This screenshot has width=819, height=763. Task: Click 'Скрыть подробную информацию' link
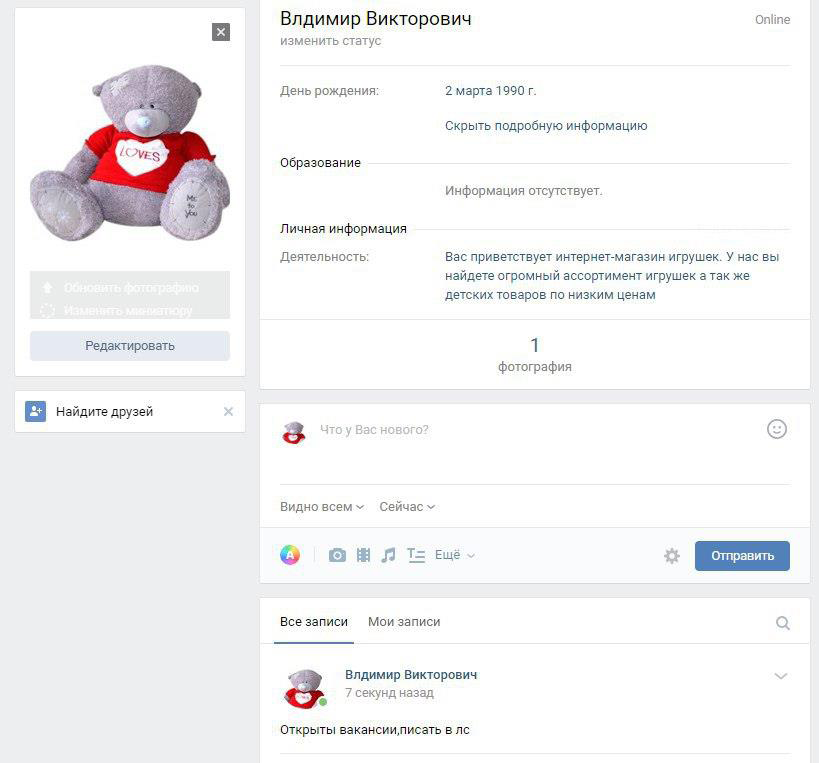click(x=546, y=126)
